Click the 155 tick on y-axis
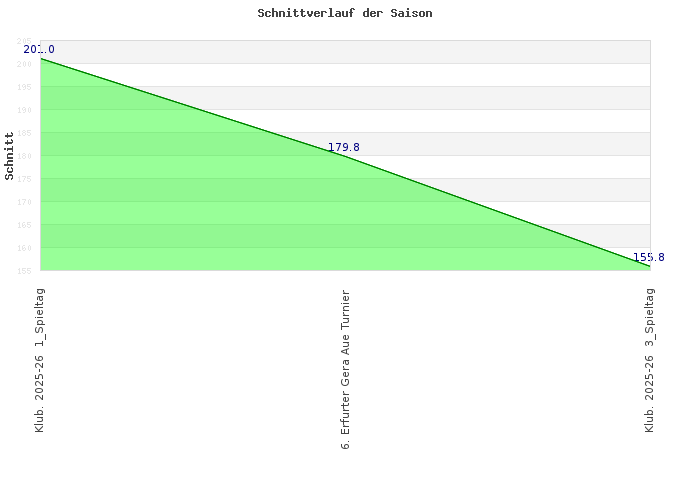Image resolution: width=690 pixels, height=500 pixels. click(25, 270)
